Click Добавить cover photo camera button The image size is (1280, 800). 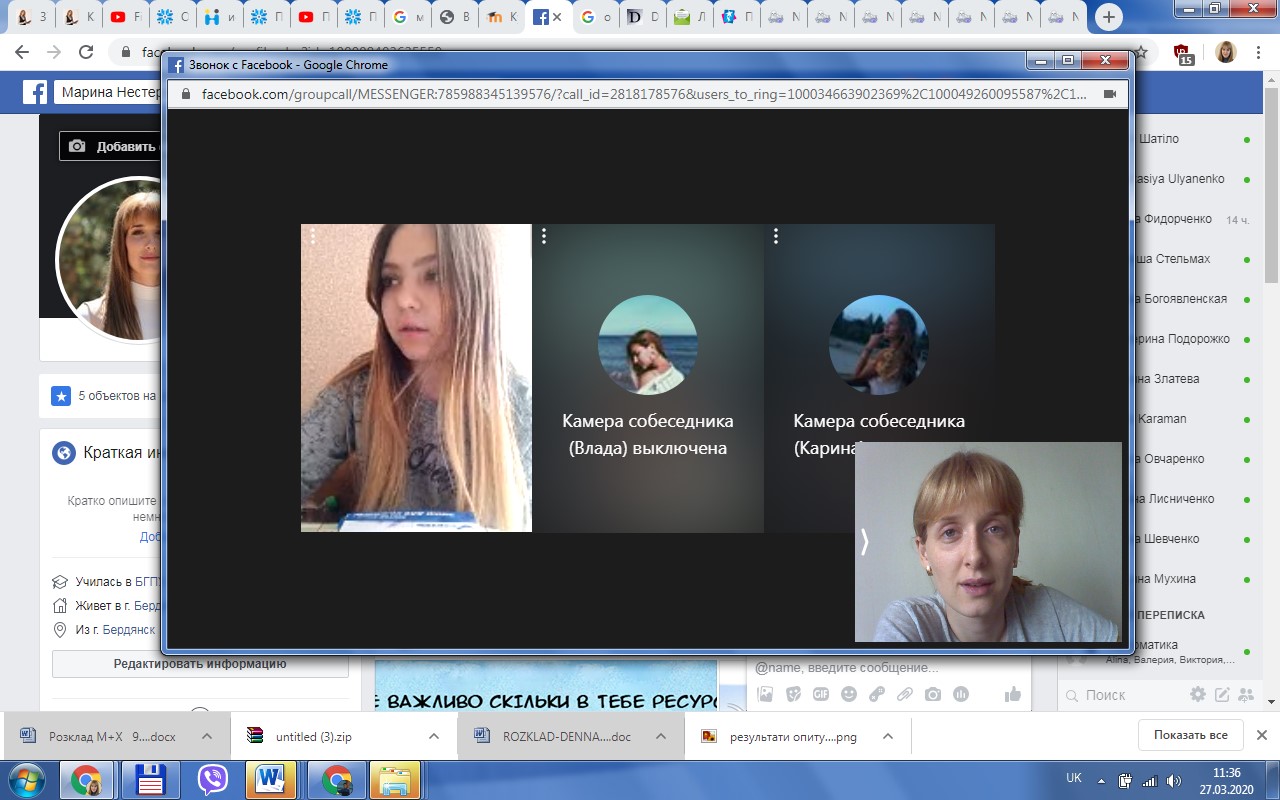point(110,146)
